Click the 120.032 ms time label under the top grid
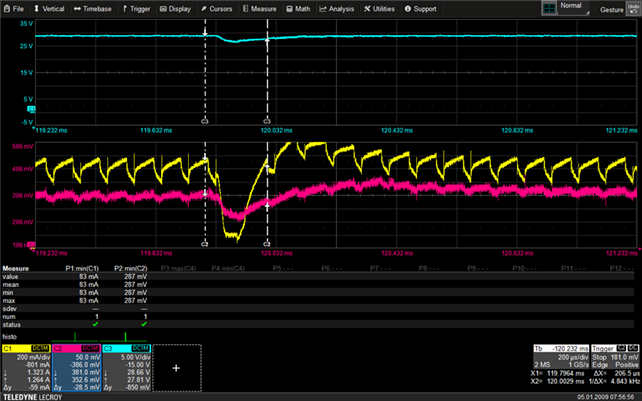642x401 pixels. tap(276, 130)
